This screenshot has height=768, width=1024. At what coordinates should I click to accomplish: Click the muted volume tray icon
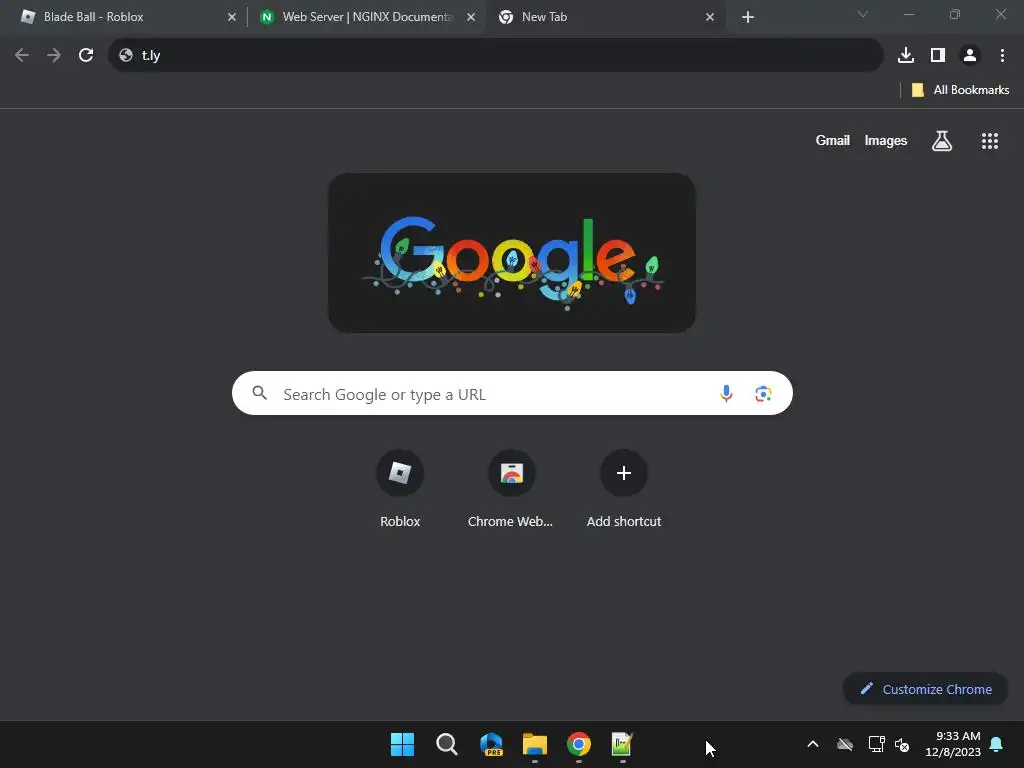point(902,744)
